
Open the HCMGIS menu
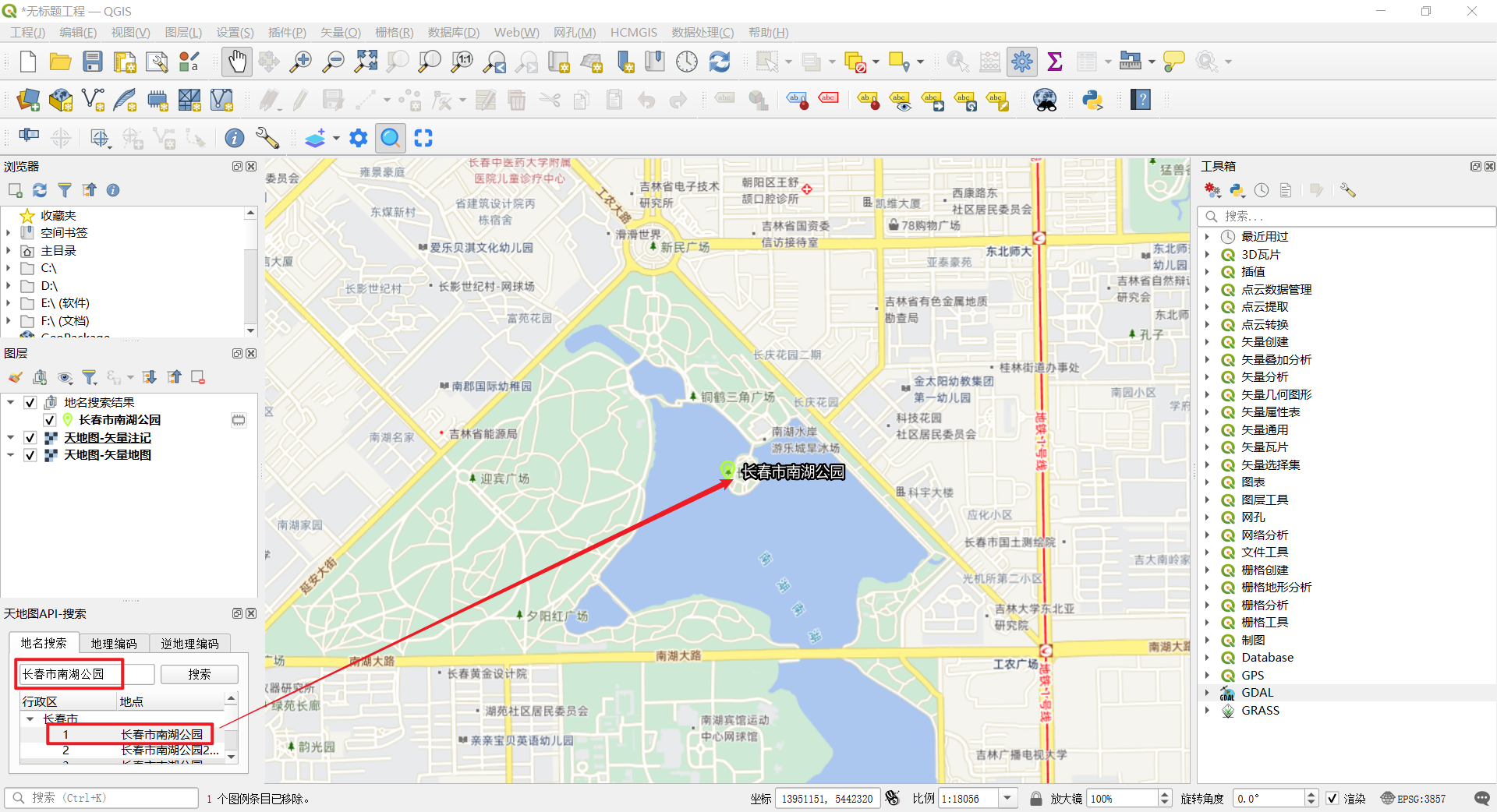pyautogui.click(x=634, y=32)
